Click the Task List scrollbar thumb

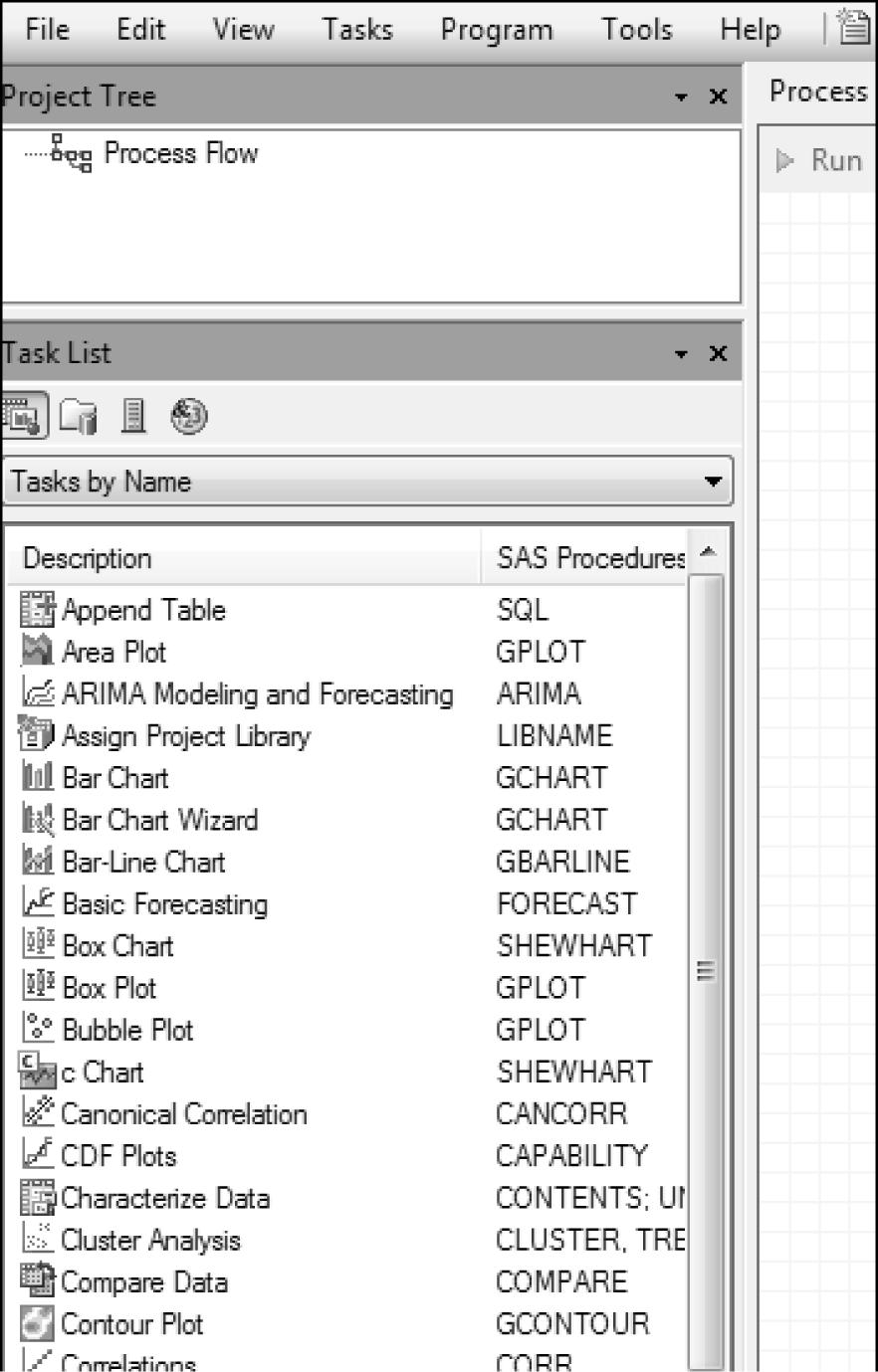[x=706, y=970]
